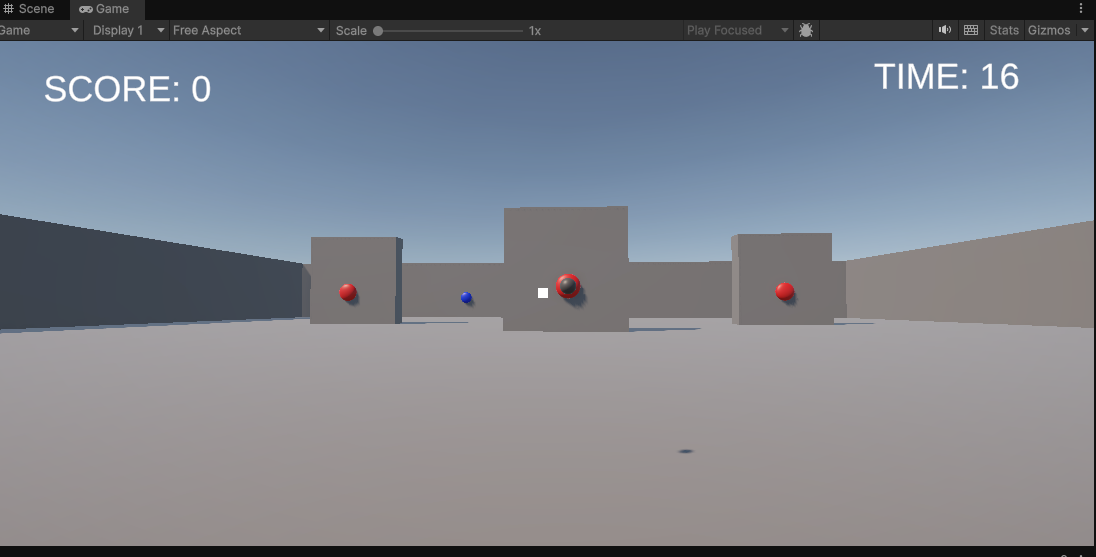This screenshot has height=557, width=1096.
Task: Mute audio with the speaker icon
Action: (x=944, y=30)
